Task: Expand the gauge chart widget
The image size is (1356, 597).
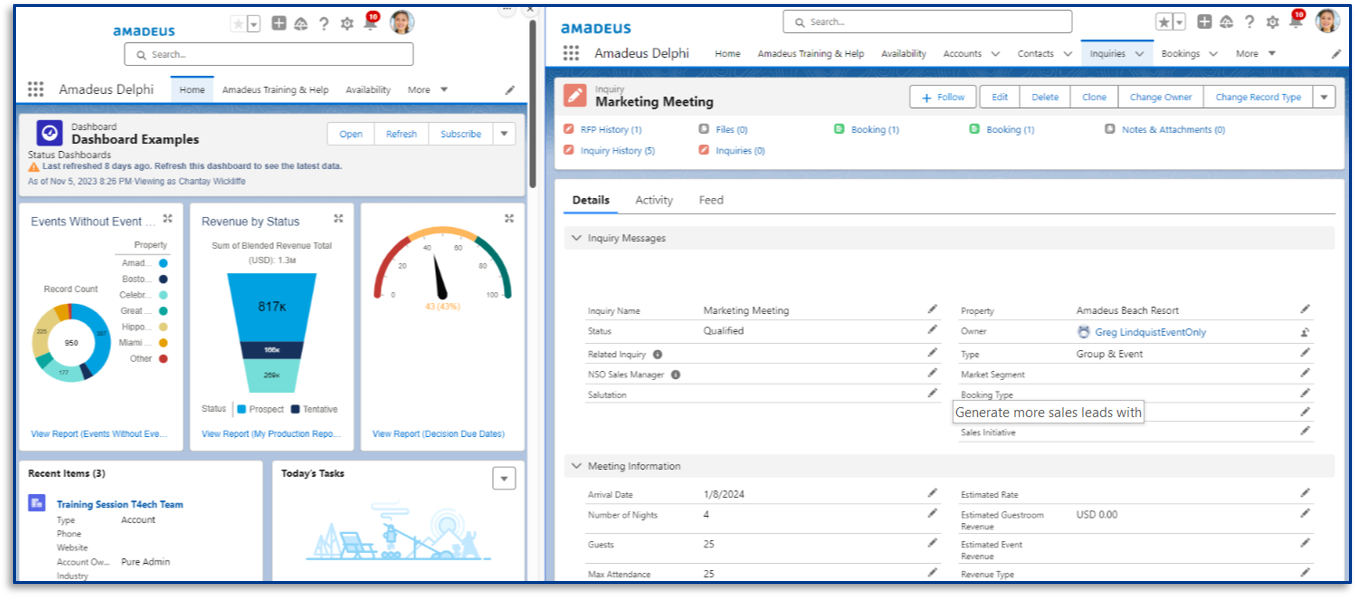Action: tap(510, 218)
